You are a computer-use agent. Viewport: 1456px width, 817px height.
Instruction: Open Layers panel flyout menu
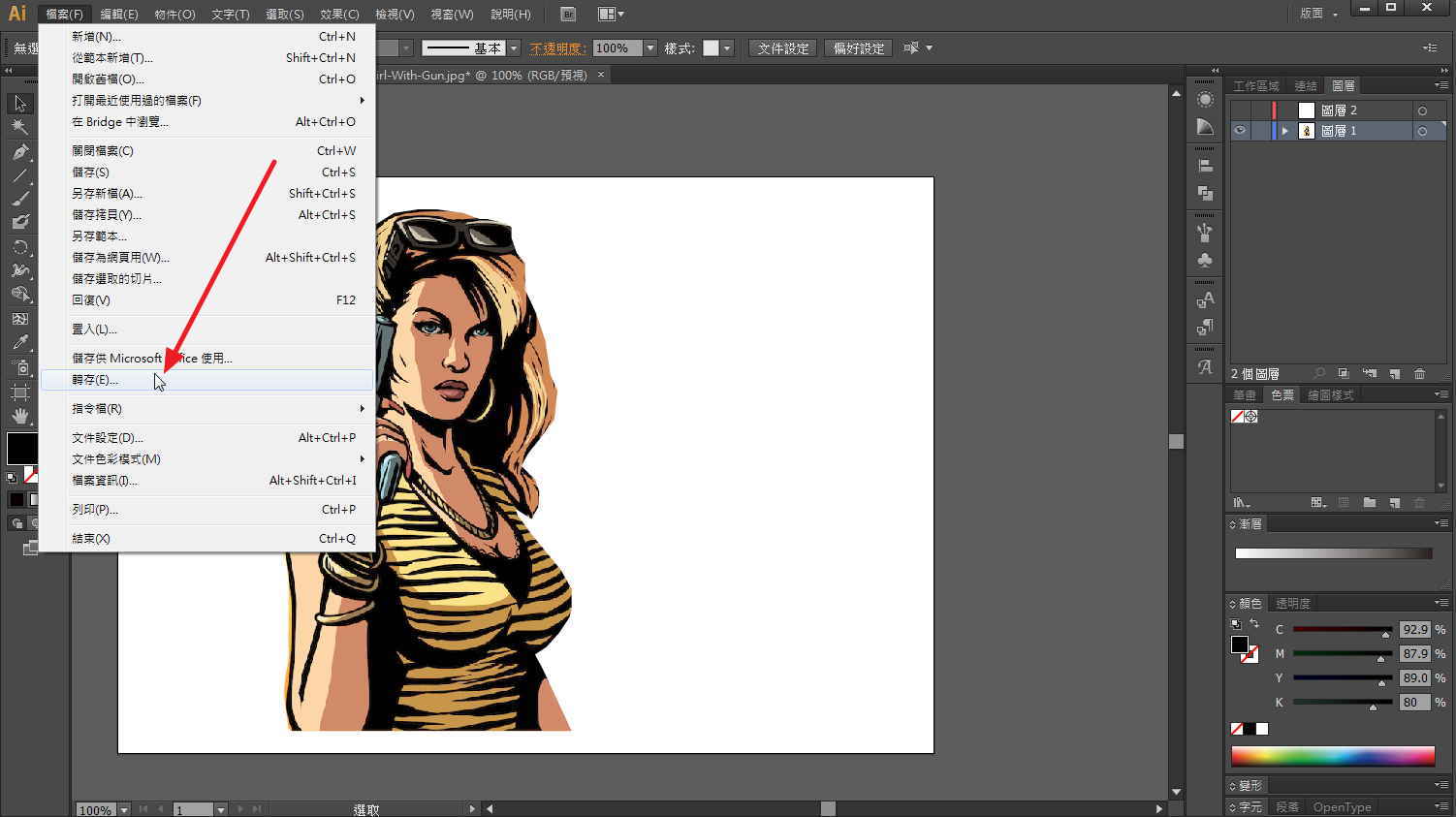tap(1440, 86)
